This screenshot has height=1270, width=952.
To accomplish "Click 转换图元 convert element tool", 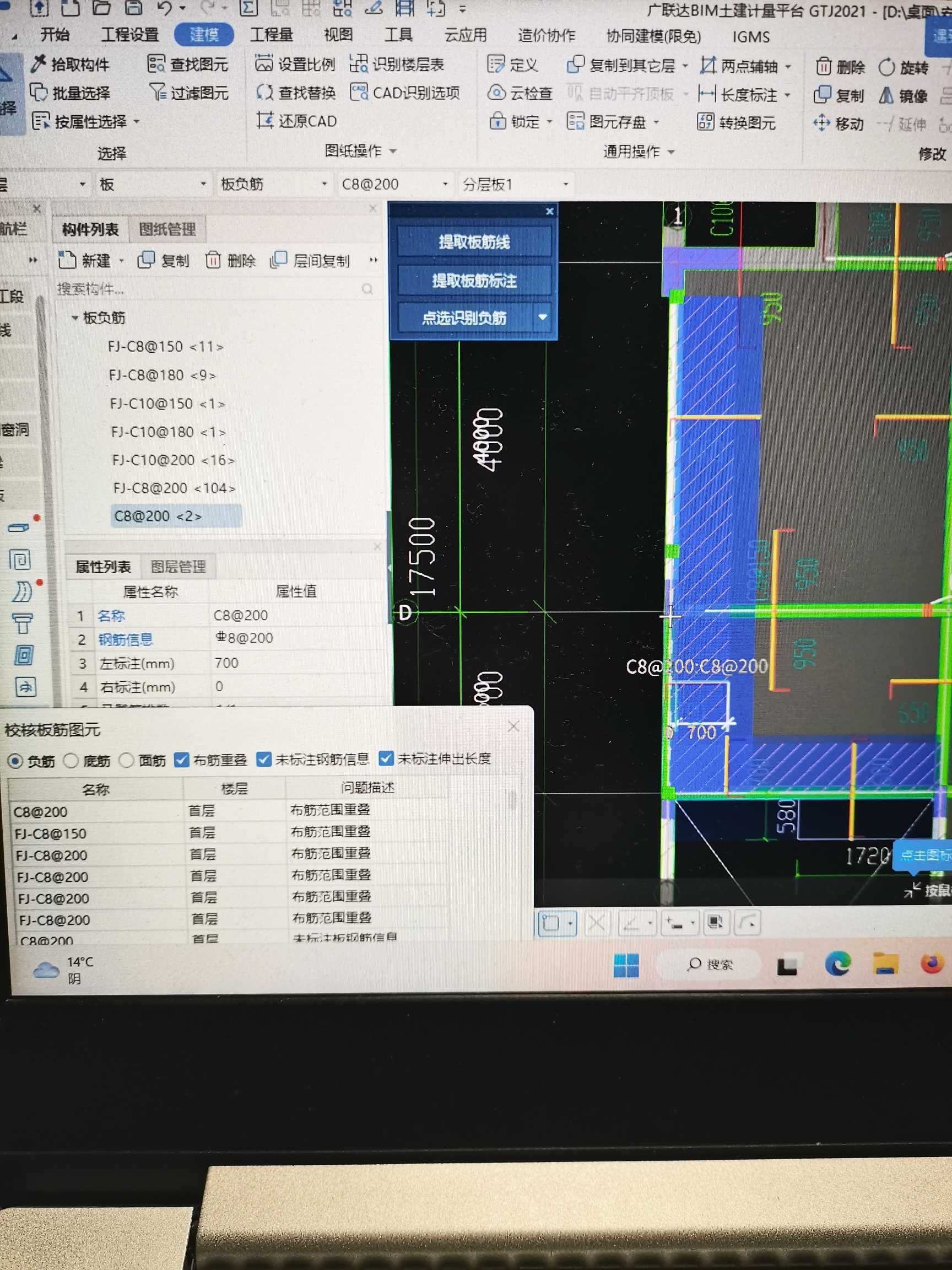I will click(x=736, y=122).
